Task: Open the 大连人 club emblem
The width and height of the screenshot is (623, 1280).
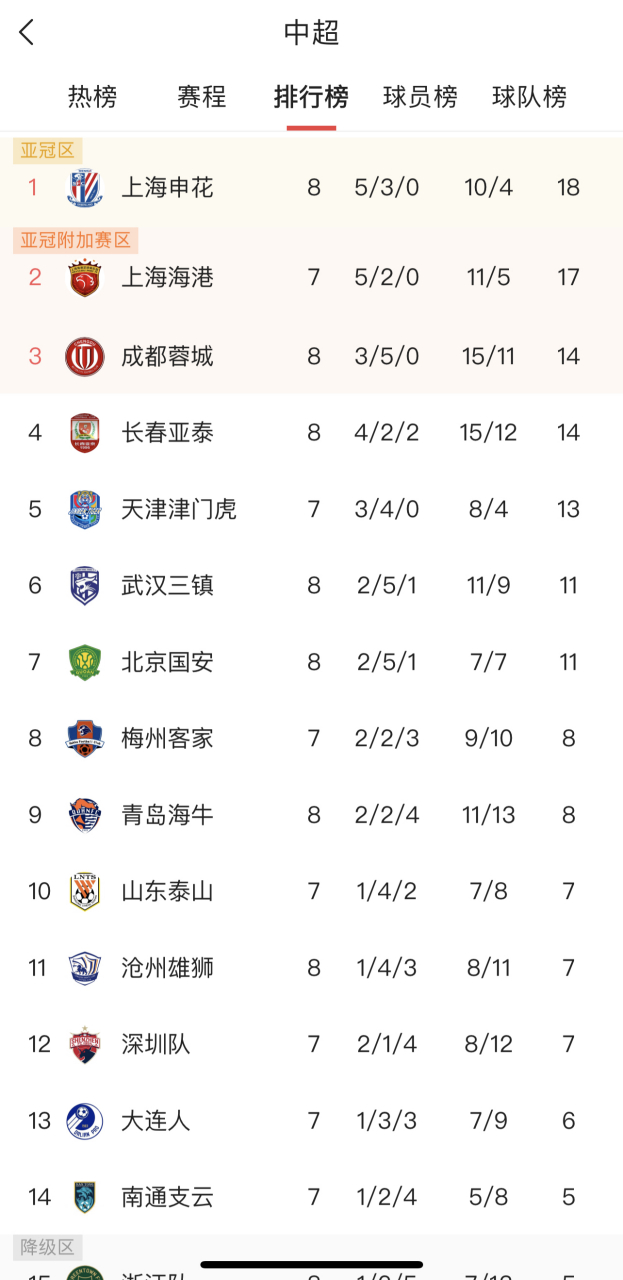Action: (x=84, y=1121)
